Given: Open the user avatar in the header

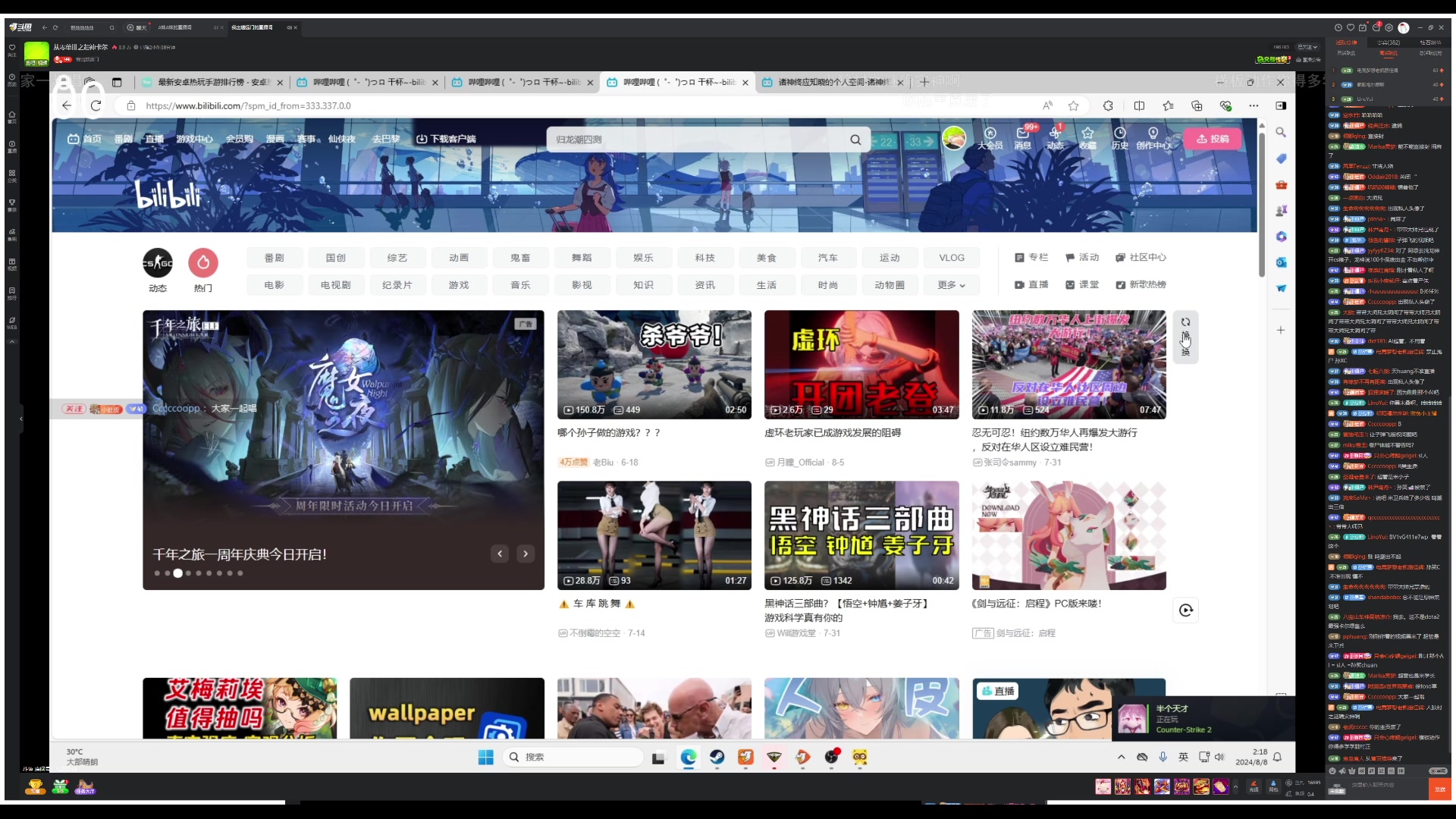Looking at the screenshot, I should click(x=954, y=138).
